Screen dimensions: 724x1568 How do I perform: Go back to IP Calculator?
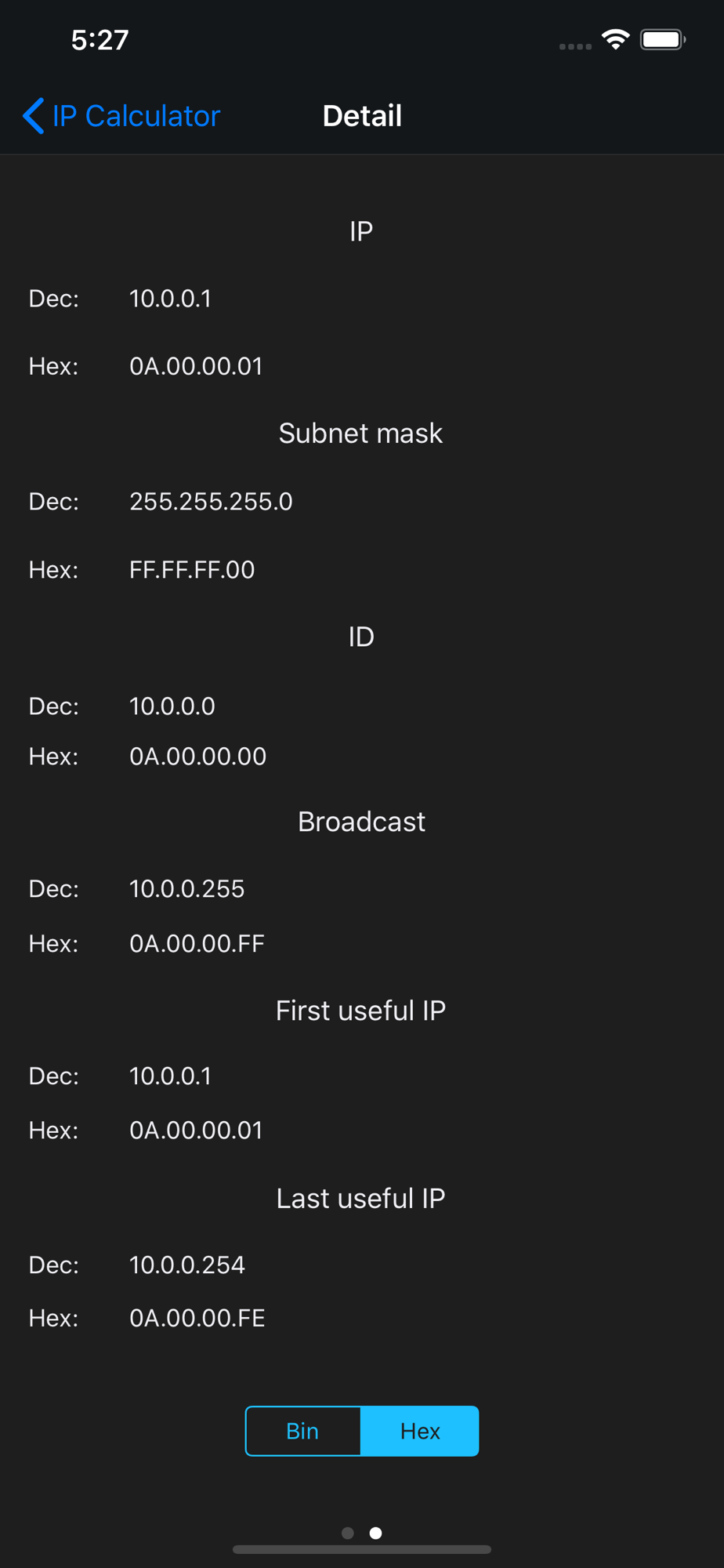136,116
